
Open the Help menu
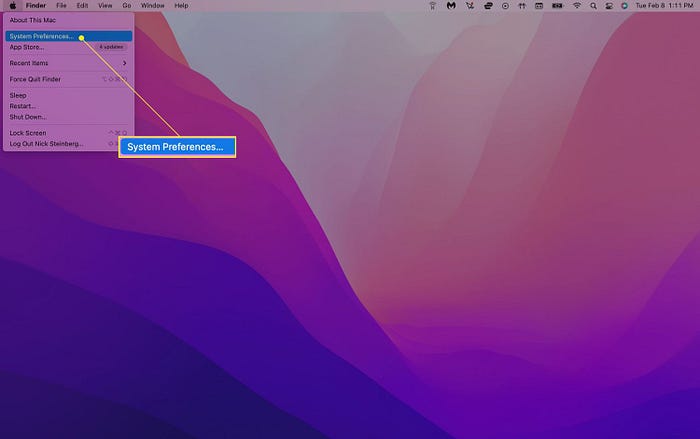coord(181,6)
